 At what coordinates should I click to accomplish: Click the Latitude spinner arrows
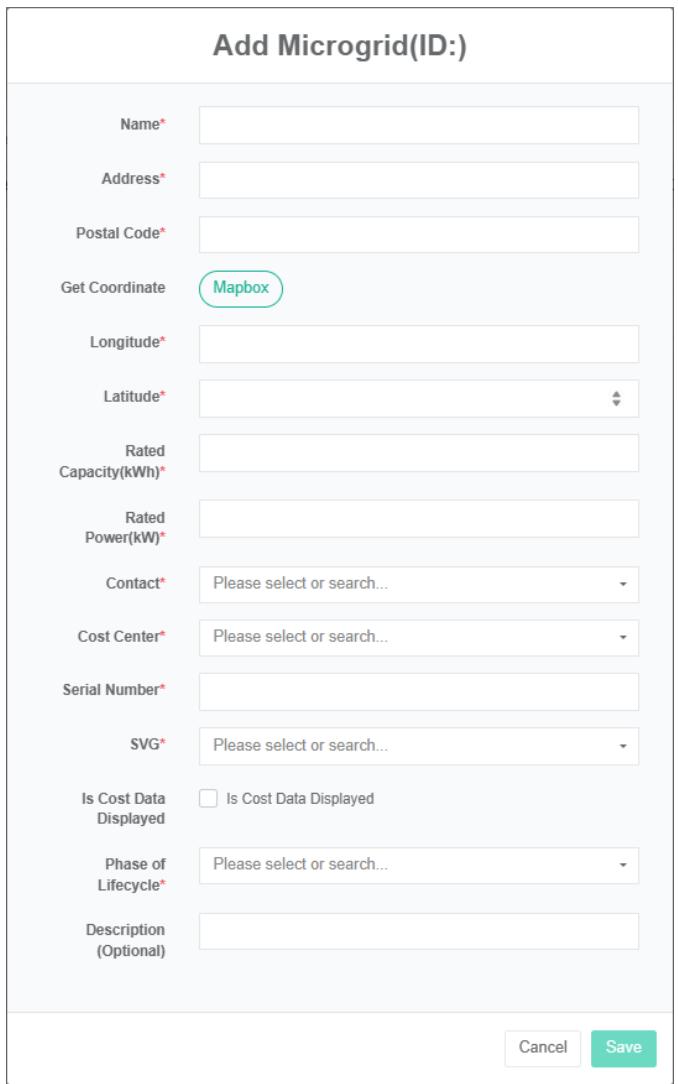click(617, 398)
